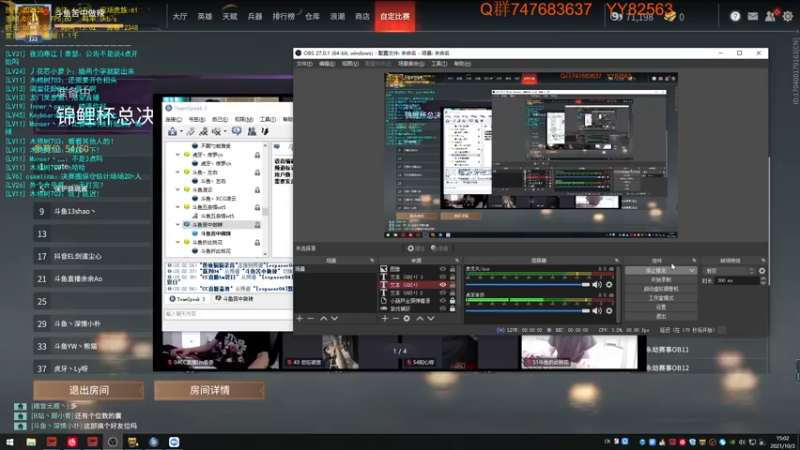Open OBS 场景集合 menu
The height and width of the screenshot is (450, 800).
click(x=411, y=64)
